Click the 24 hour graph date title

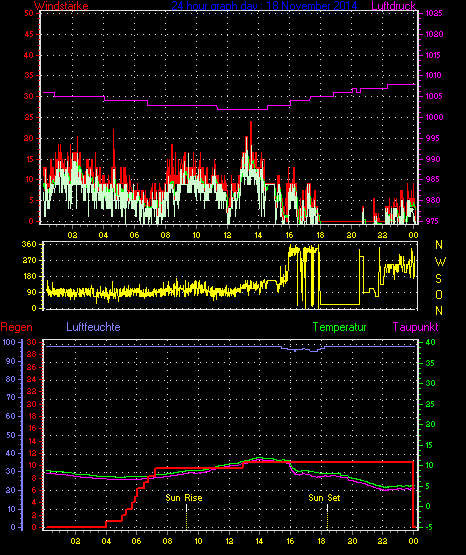point(264,5)
